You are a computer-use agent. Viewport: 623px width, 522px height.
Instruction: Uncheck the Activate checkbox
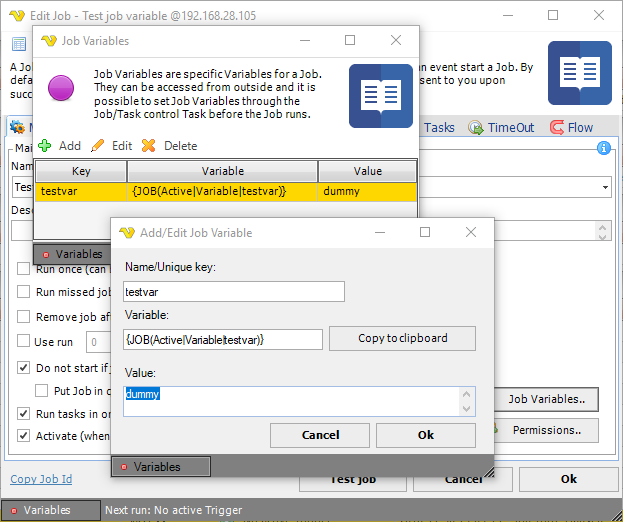24,436
